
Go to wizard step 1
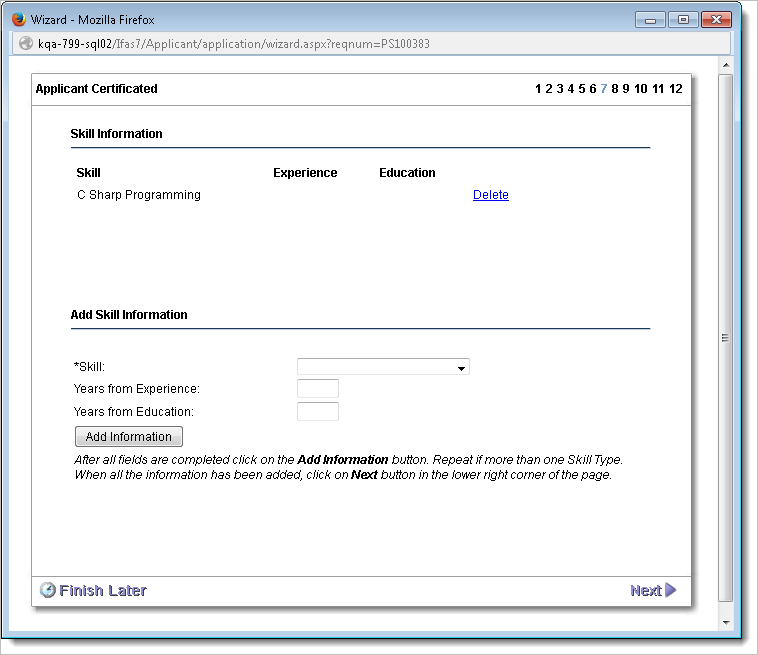click(x=538, y=89)
